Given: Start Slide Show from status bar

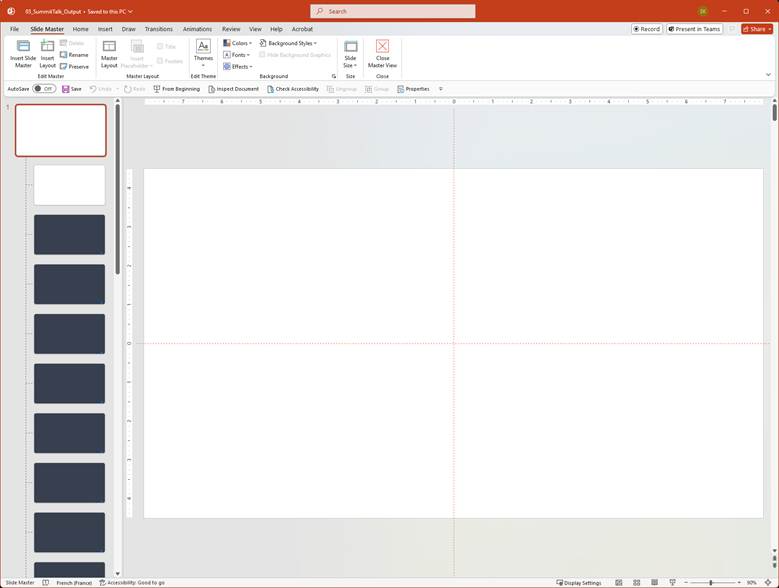Looking at the screenshot, I should tap(672, 583).
